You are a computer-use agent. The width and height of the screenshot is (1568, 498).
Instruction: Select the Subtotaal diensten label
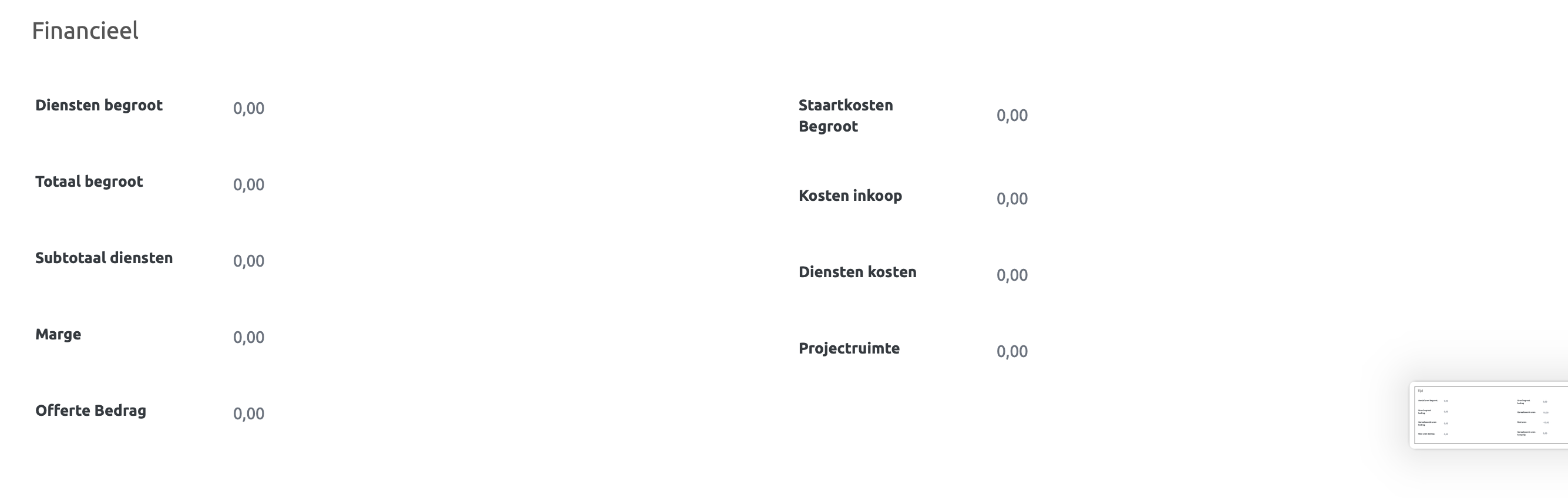coord(104,258)
